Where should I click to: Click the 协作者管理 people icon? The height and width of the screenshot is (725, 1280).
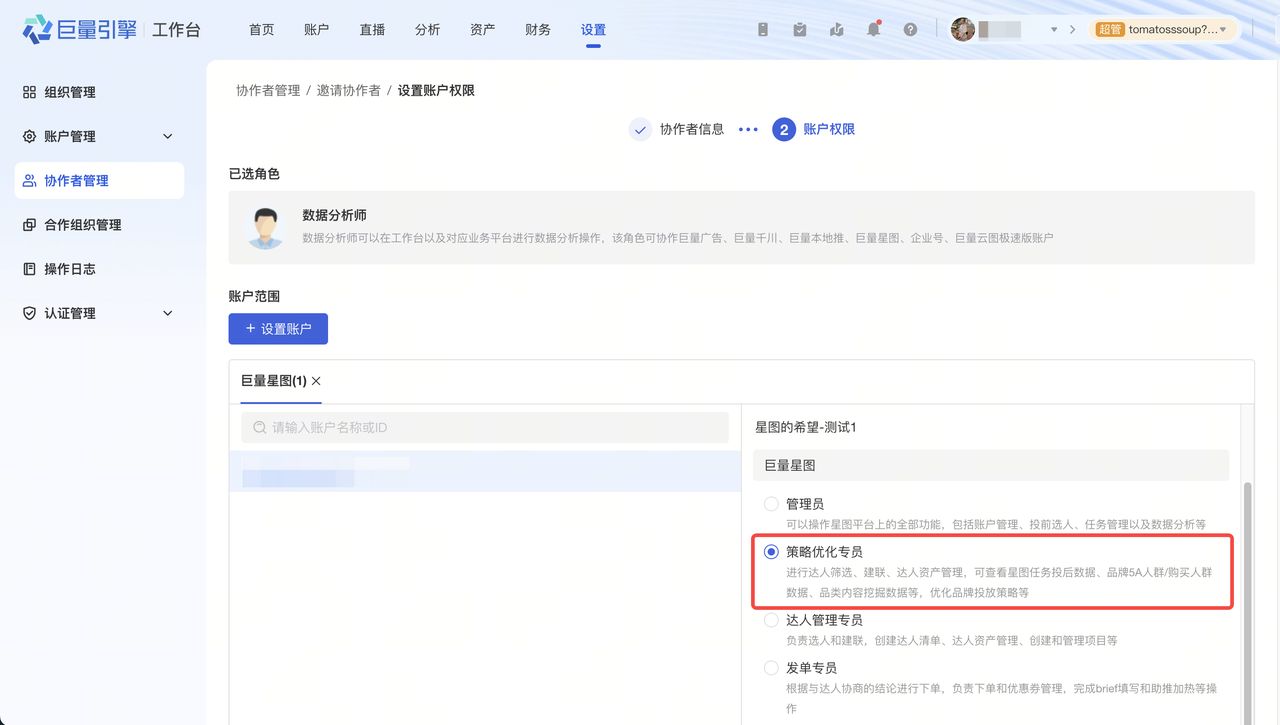pos(29,181)
